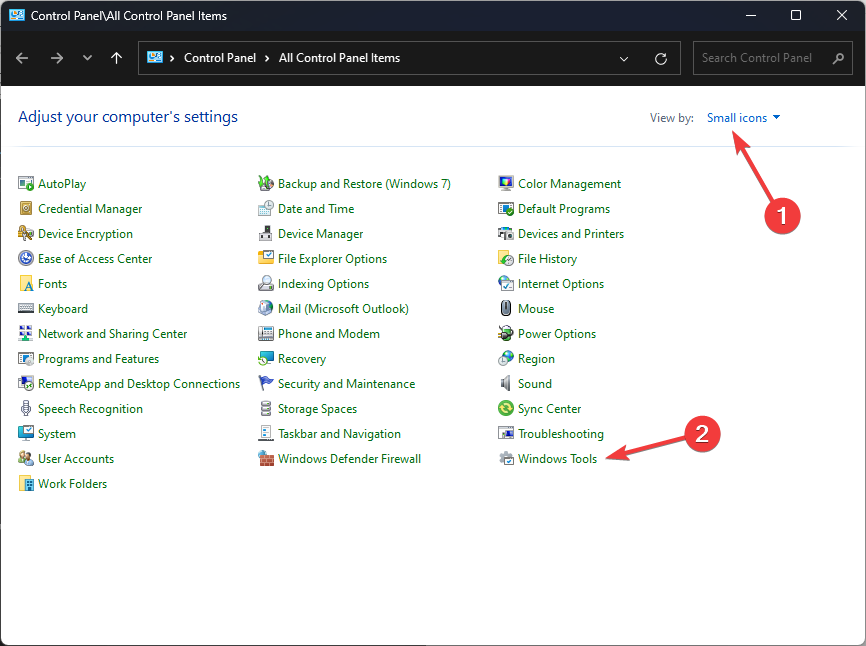Open the Taskbar and Navigation link
Viewport: 866px width, 646px height.
339,434
